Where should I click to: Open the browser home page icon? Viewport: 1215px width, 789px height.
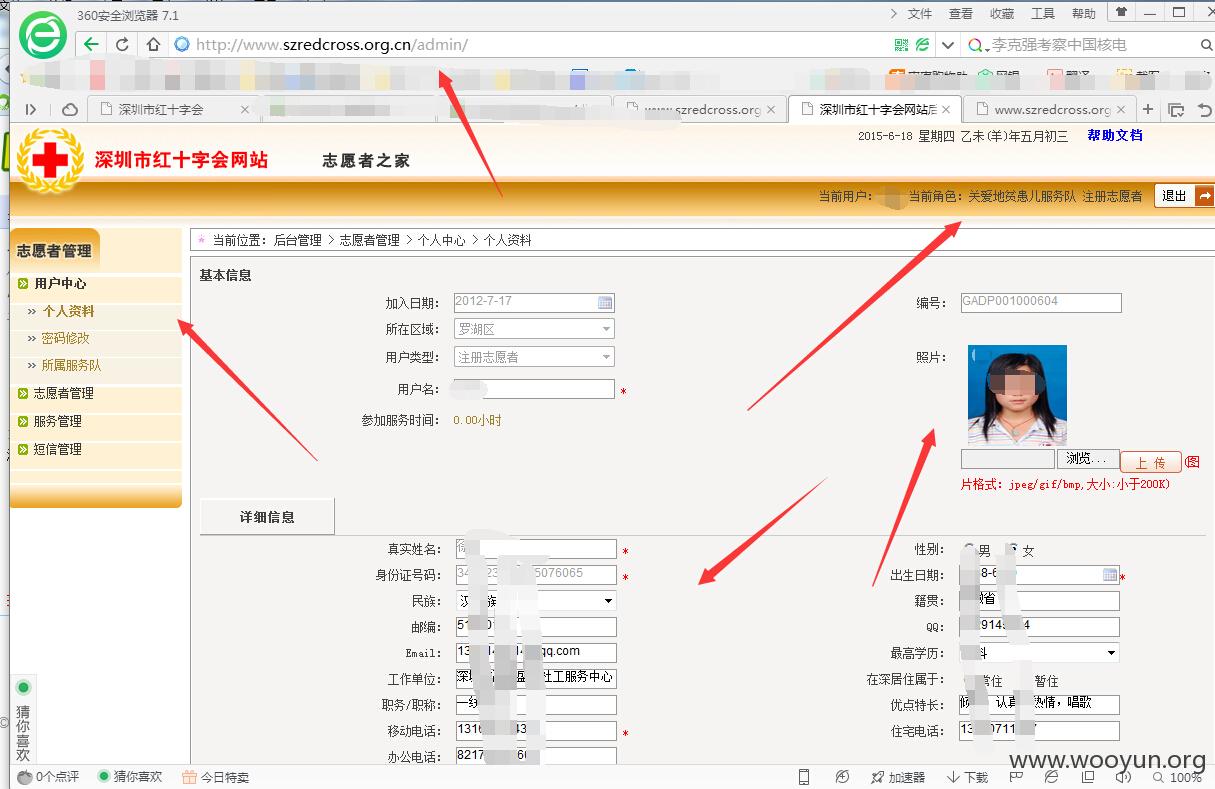[x=153, y=44]
